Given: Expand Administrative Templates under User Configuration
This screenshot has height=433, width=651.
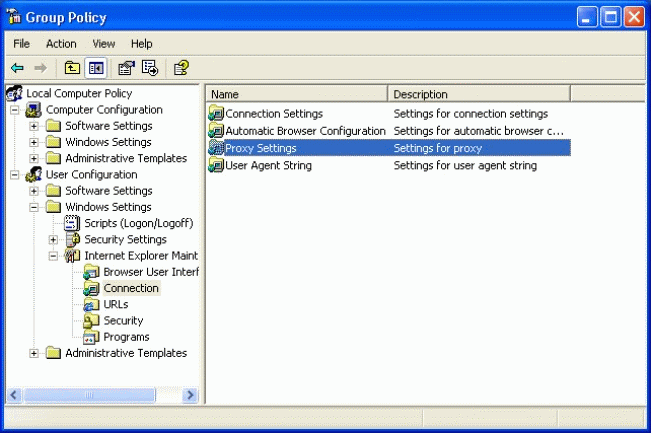Looking at the screenshot, I should [34, 353].
